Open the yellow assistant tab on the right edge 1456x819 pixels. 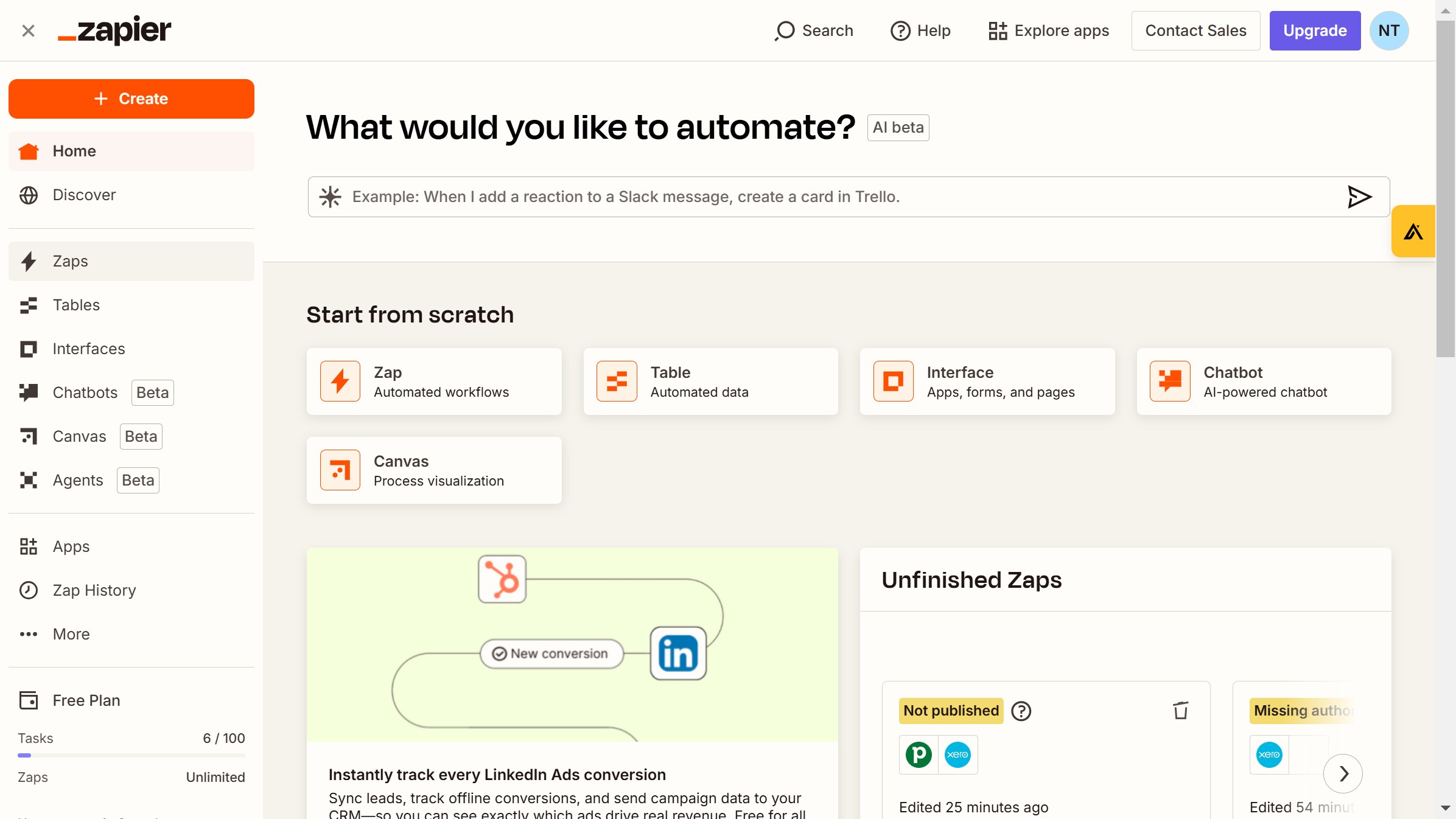point(1413,231)
